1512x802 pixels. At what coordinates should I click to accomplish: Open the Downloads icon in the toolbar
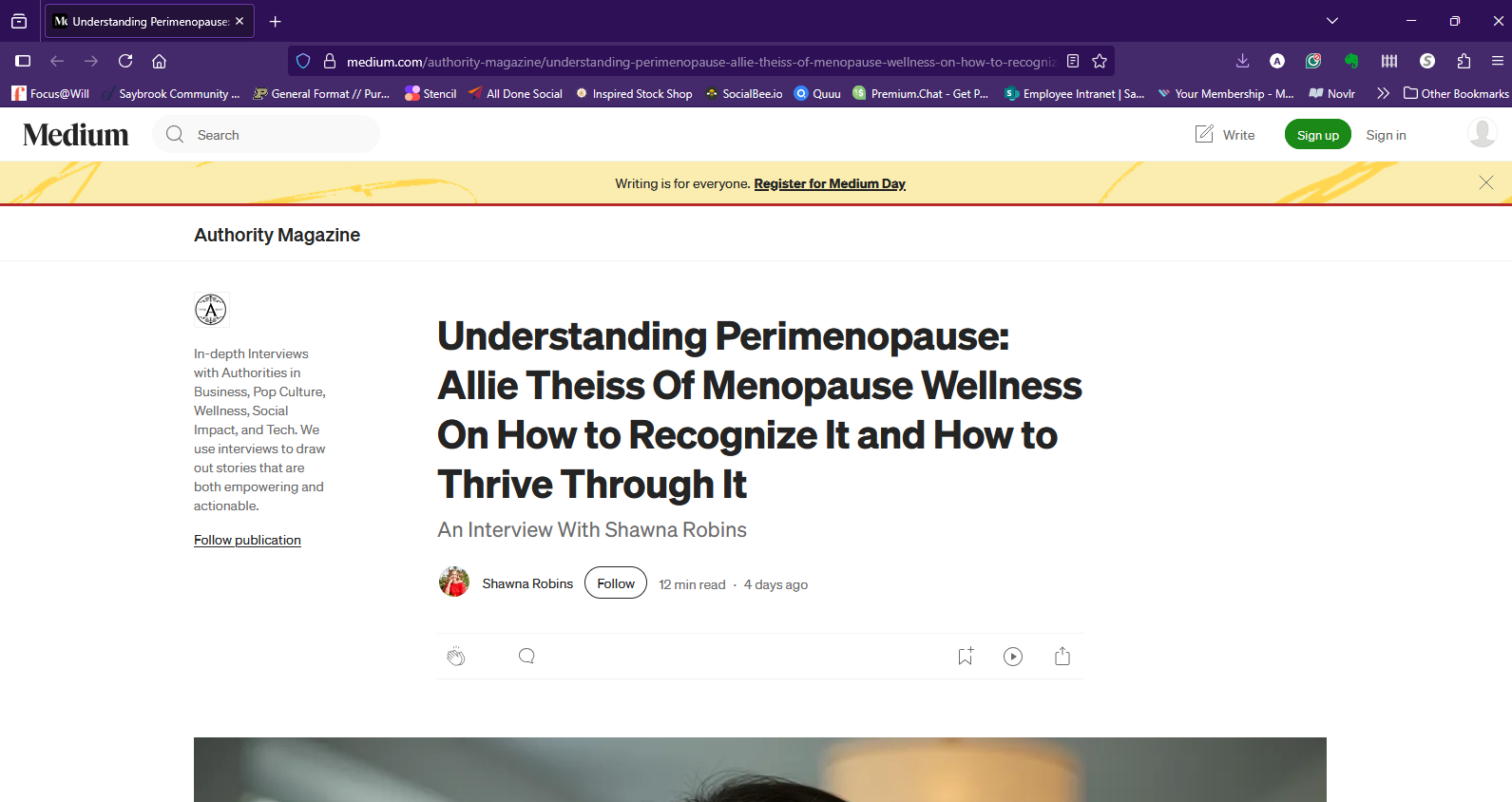1242,61
